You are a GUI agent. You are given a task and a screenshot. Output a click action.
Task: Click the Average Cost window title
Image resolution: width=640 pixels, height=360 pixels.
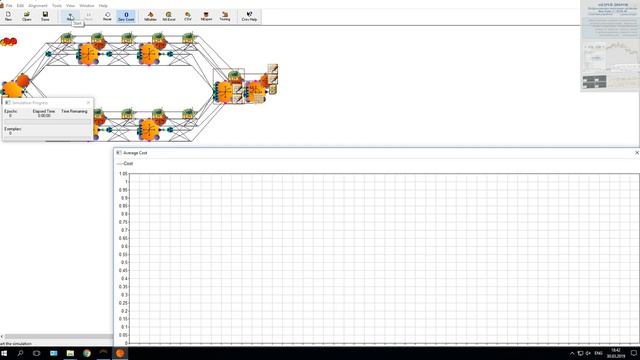click(x=135, y=153)
